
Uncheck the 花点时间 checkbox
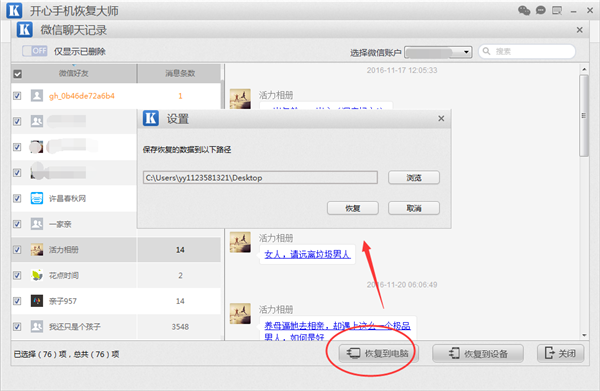point(17,275)
